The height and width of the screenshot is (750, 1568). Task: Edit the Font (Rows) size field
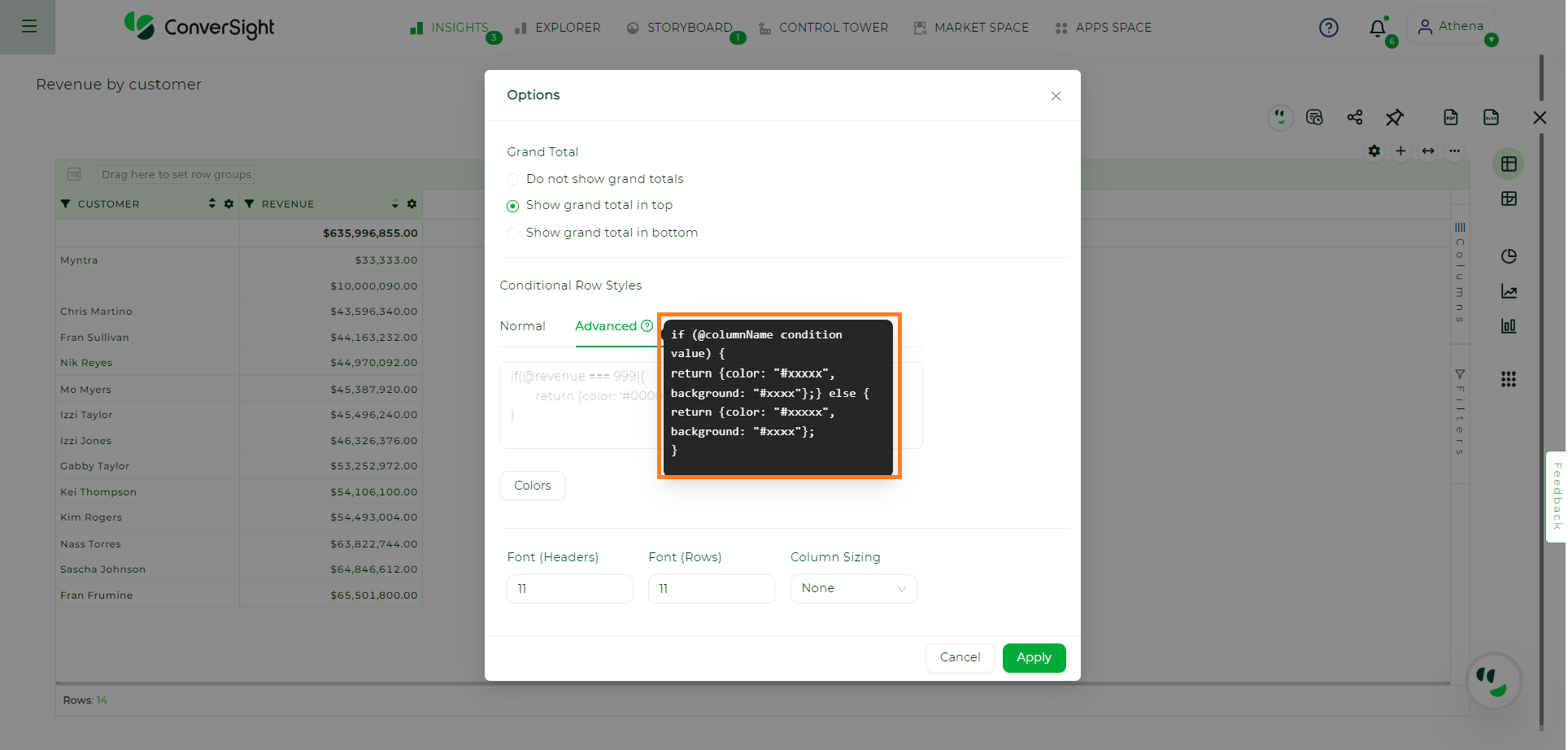pos(712,589)
